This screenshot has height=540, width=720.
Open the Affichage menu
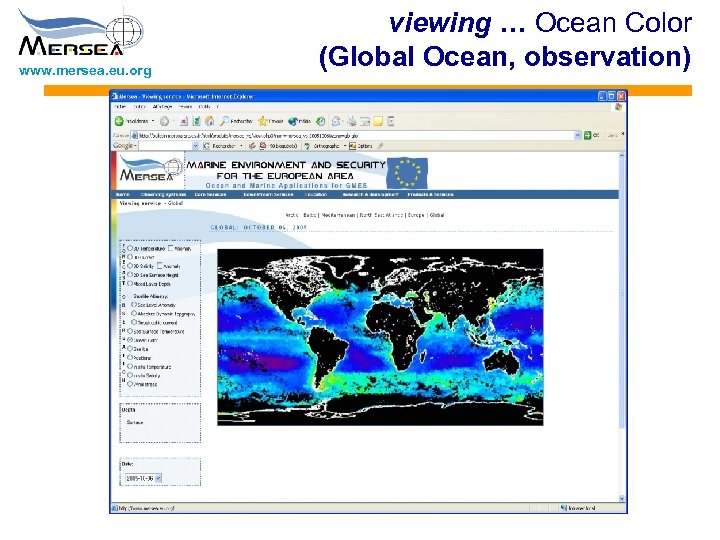162,107
